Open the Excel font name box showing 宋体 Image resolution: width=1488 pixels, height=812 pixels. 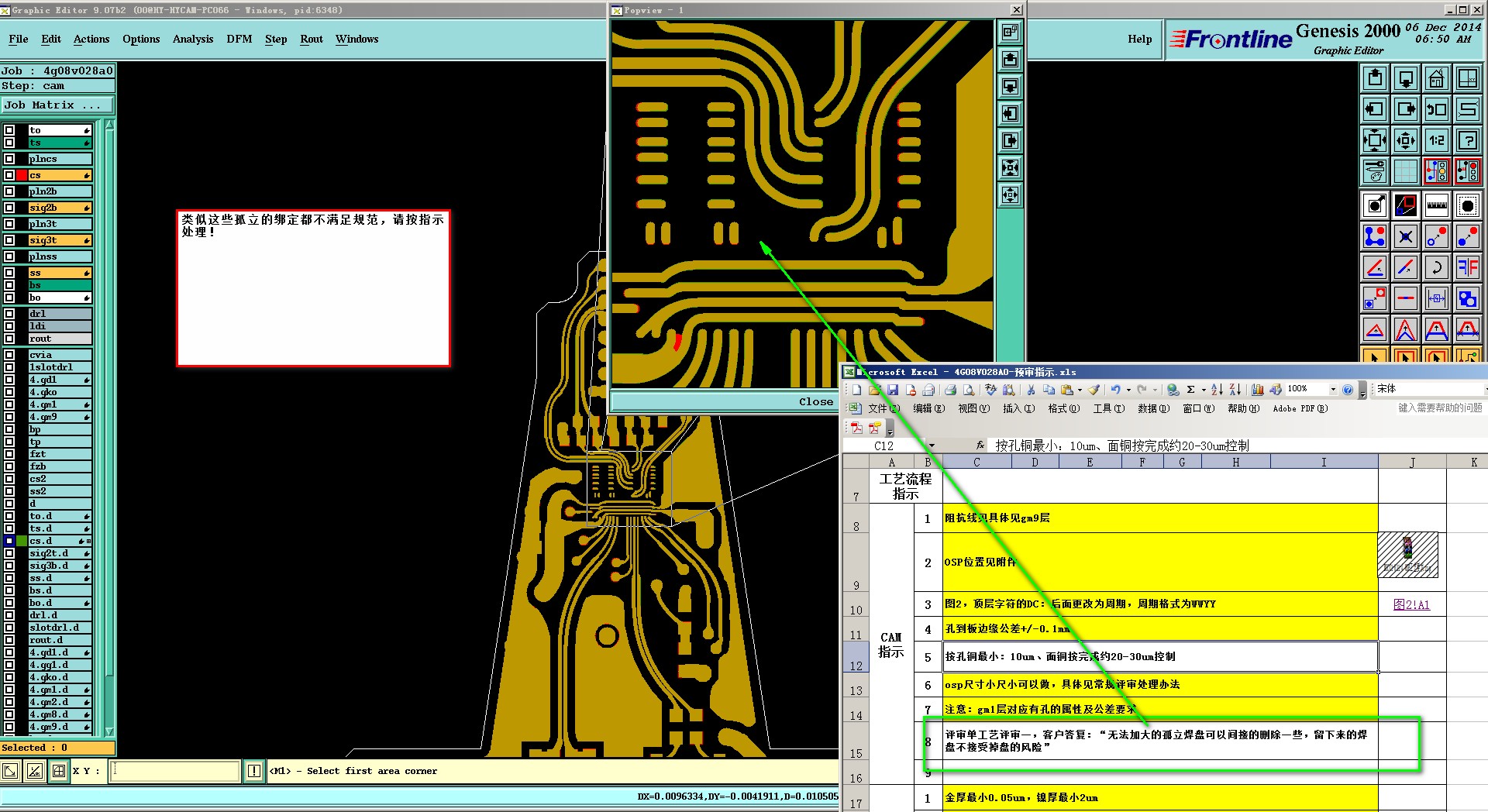1429,389
